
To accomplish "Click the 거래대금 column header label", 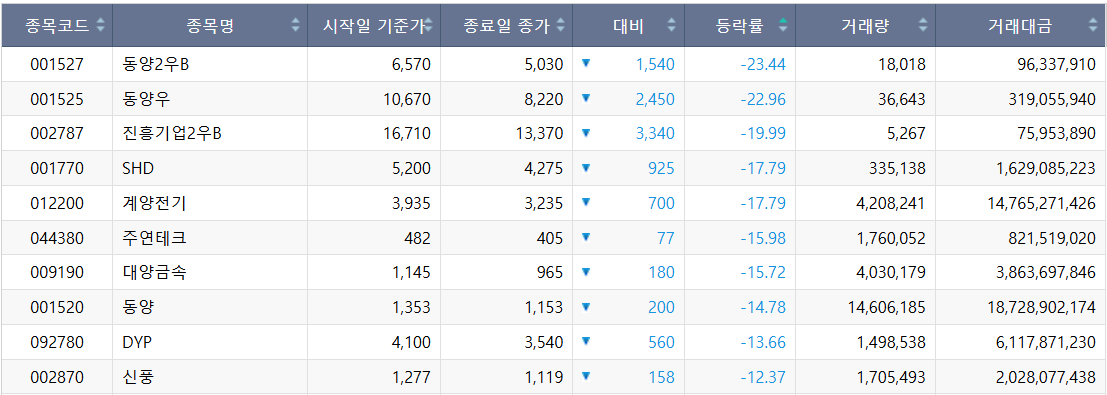I will (x=1021, y=26).
